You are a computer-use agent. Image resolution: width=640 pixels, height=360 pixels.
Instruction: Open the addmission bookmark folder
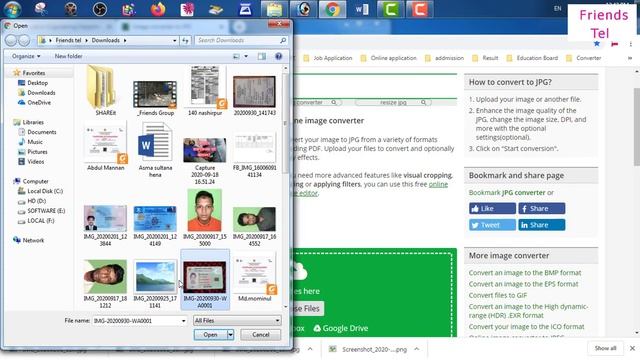(444, 58)
